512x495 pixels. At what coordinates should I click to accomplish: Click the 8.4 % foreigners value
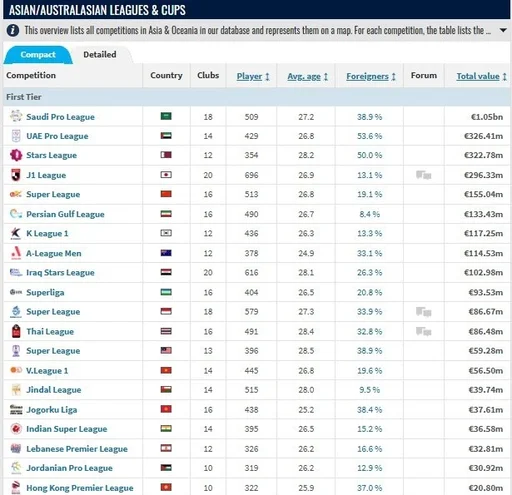(369, 214)
